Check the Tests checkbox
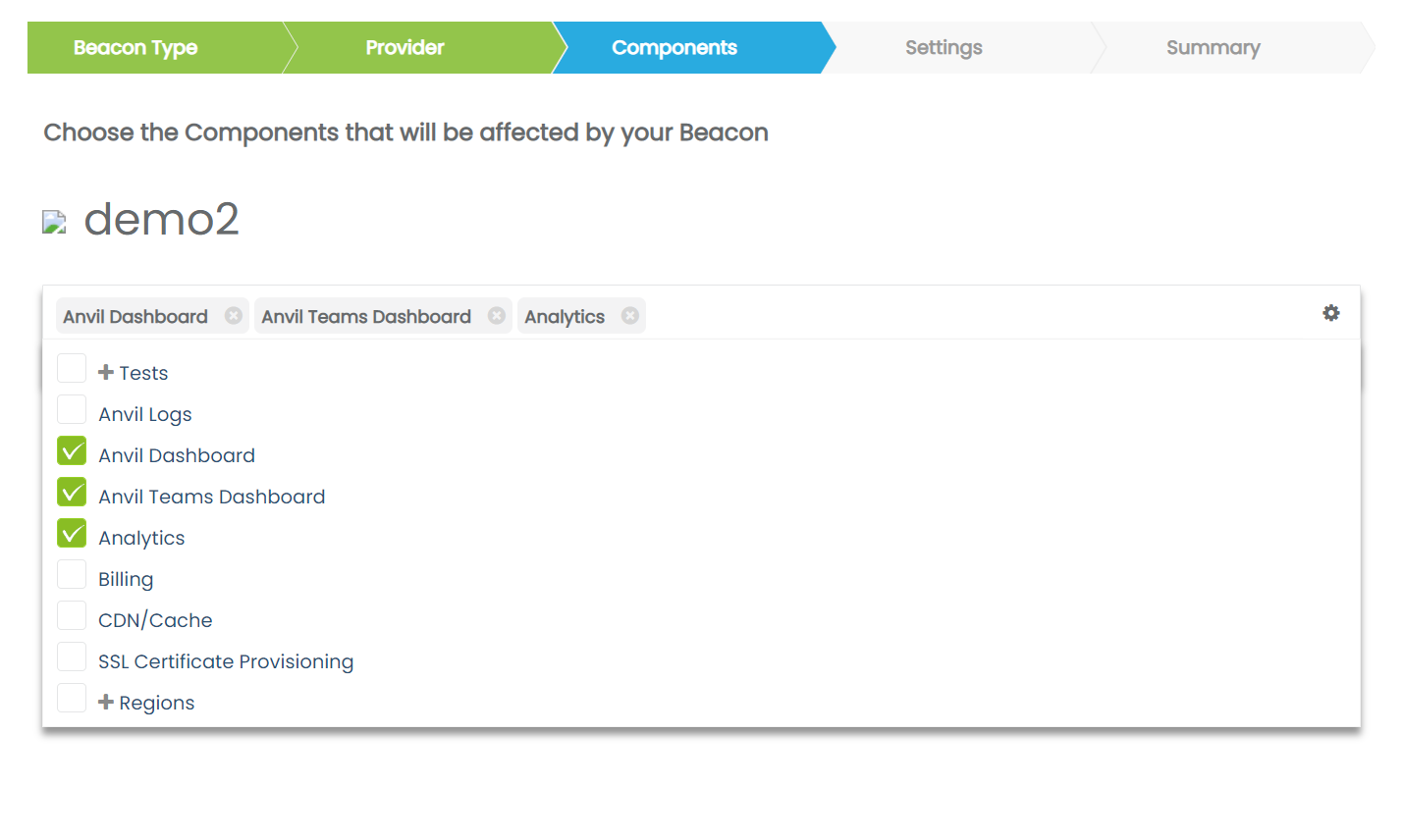This screenshot has width=1403, height=840. click(x=72, y=368)
